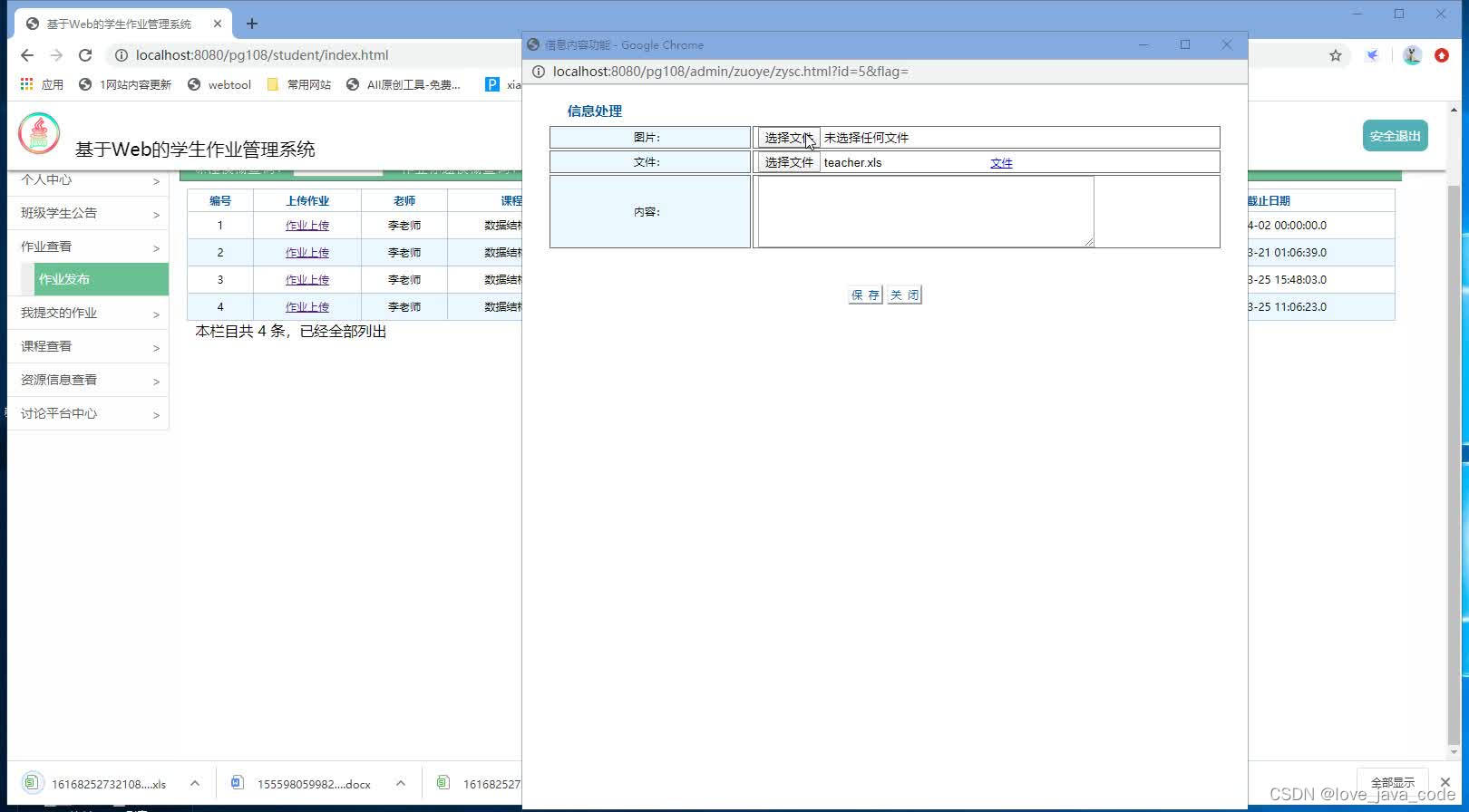Close the 基于Web的学生作业管理系统 tab
1469x812 pixels.
point(218,24)
